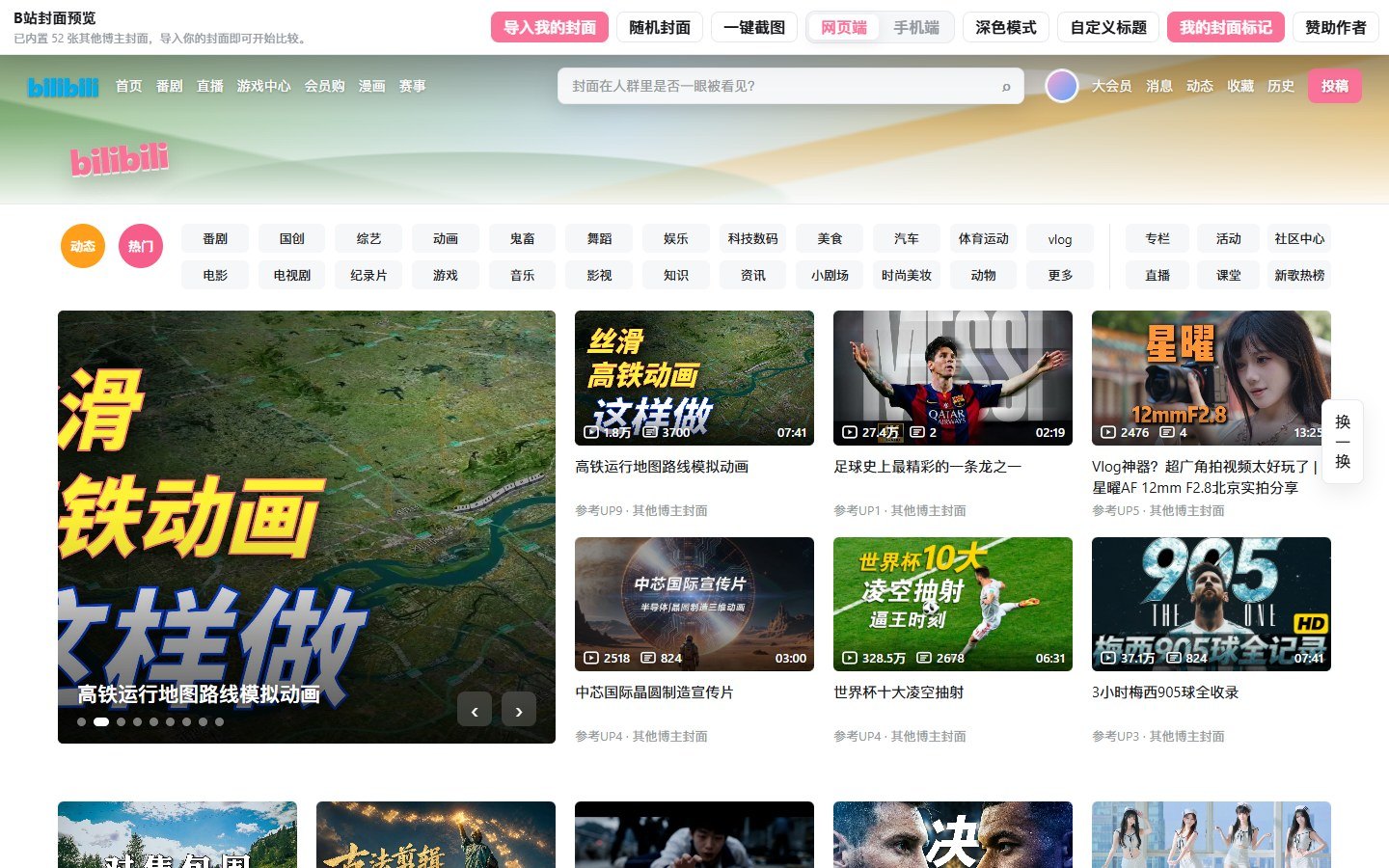The height and width of the screenshot is (868, 1389).
Task: Click the bilibili logo in the navbar
Action: (x=64, y=87)
